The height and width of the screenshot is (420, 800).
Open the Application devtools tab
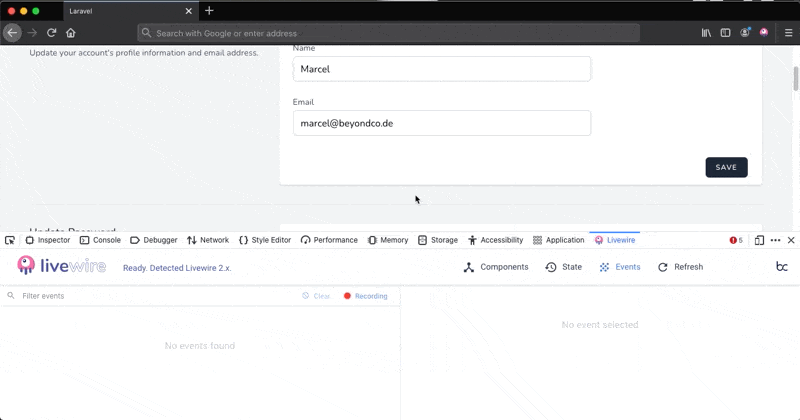pos(559,240)
